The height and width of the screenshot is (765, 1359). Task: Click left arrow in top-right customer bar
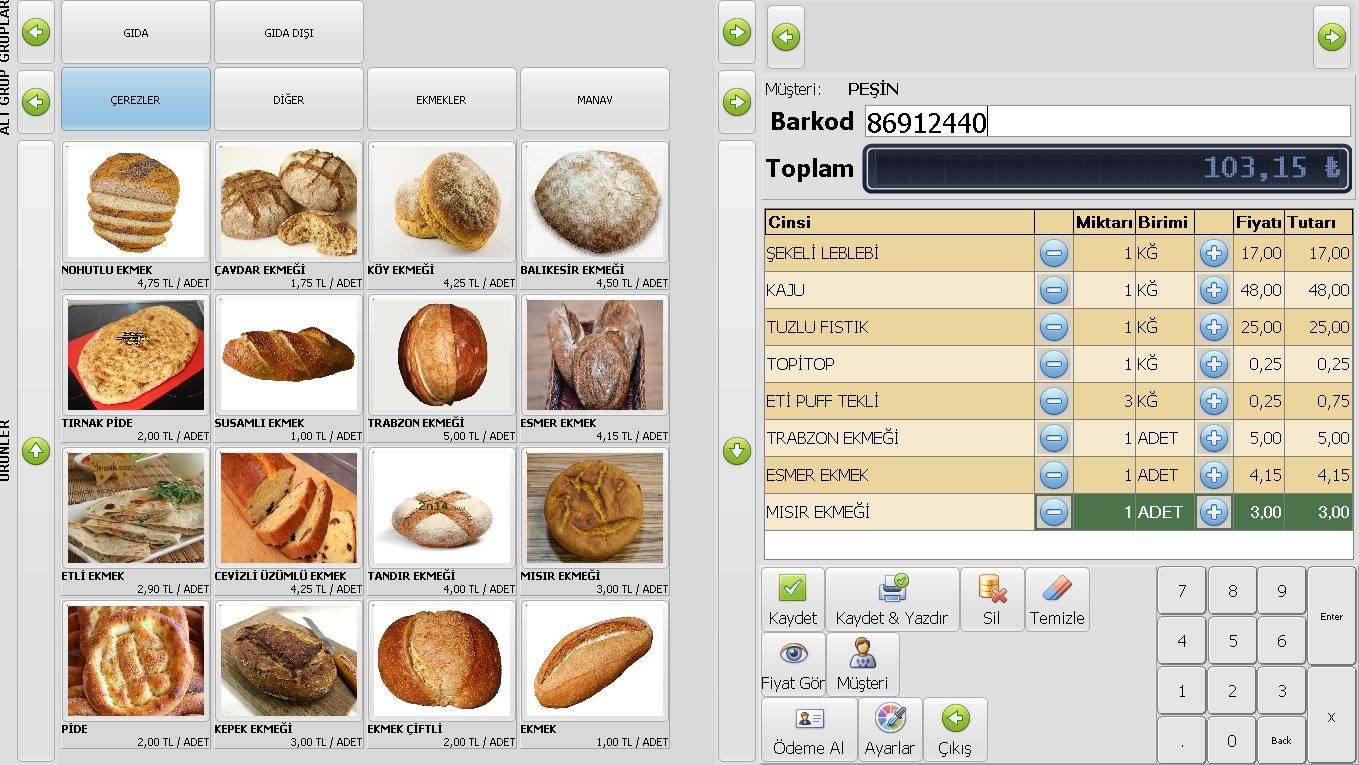(786, 38)
